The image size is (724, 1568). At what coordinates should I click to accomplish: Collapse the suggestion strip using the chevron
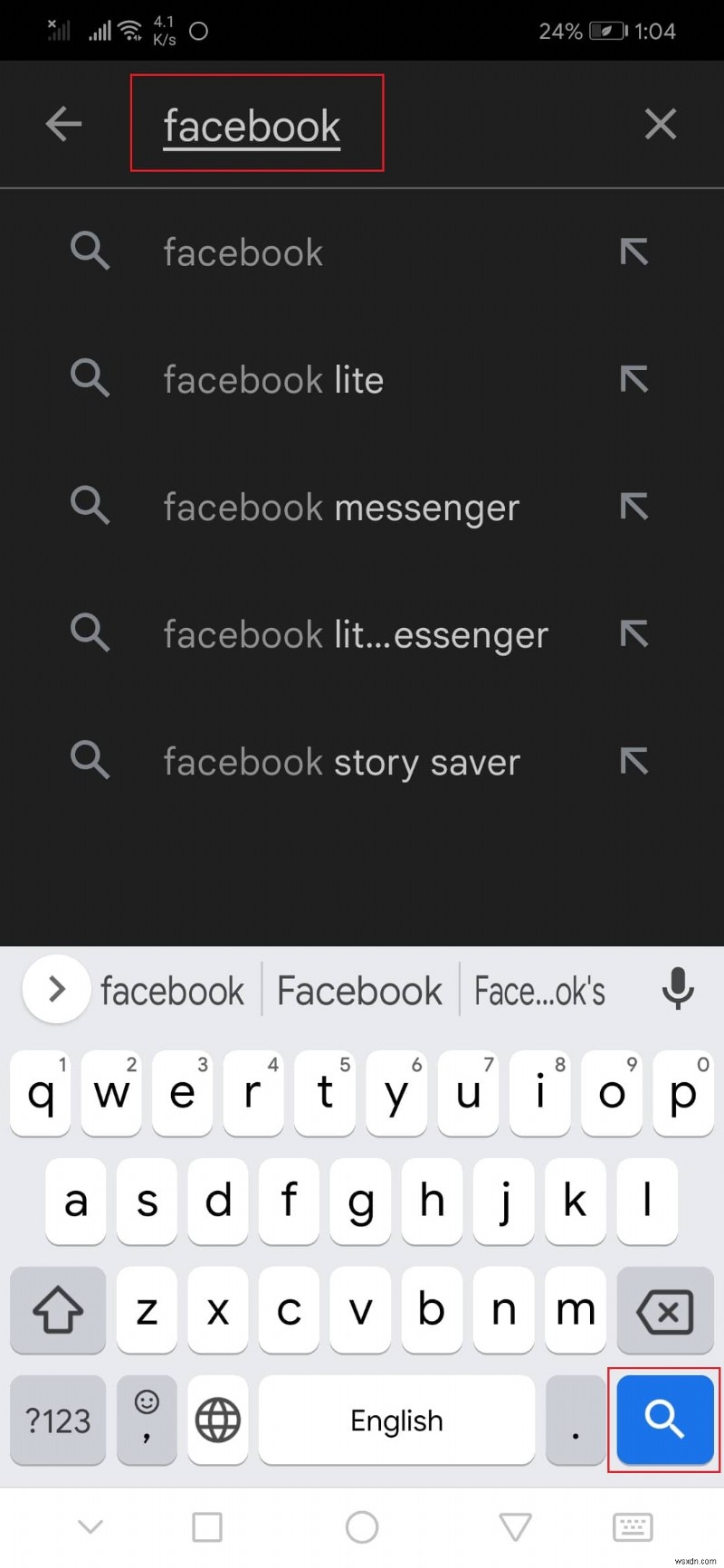(x=55, y=990)
